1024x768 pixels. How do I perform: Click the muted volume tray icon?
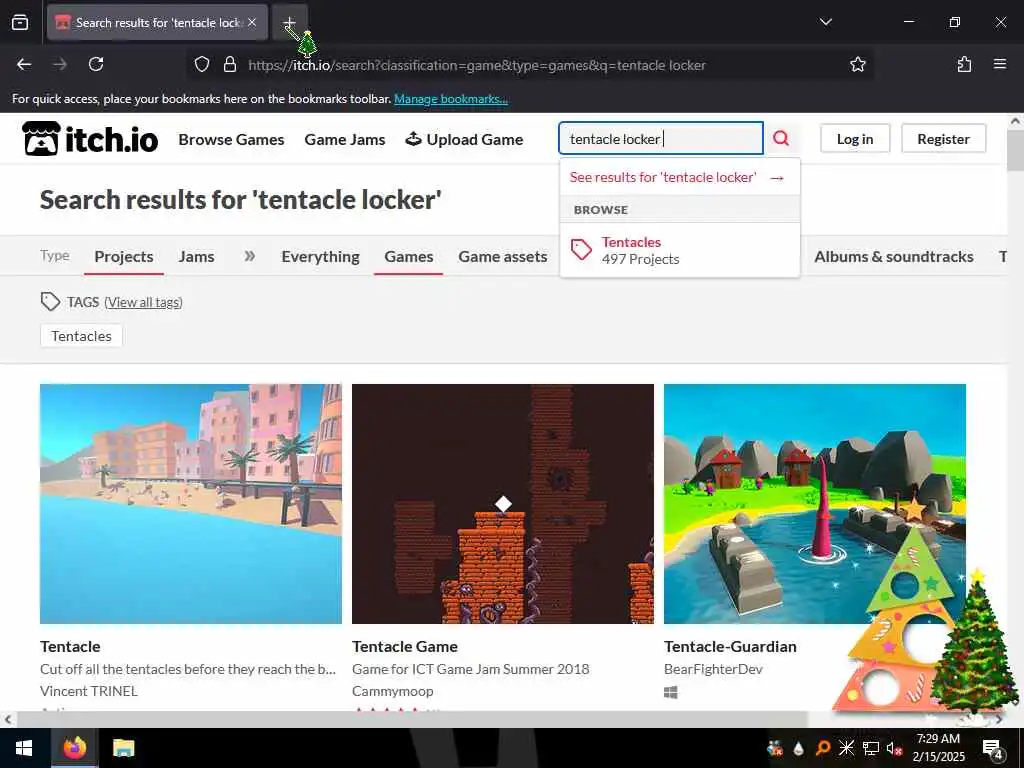893,748
